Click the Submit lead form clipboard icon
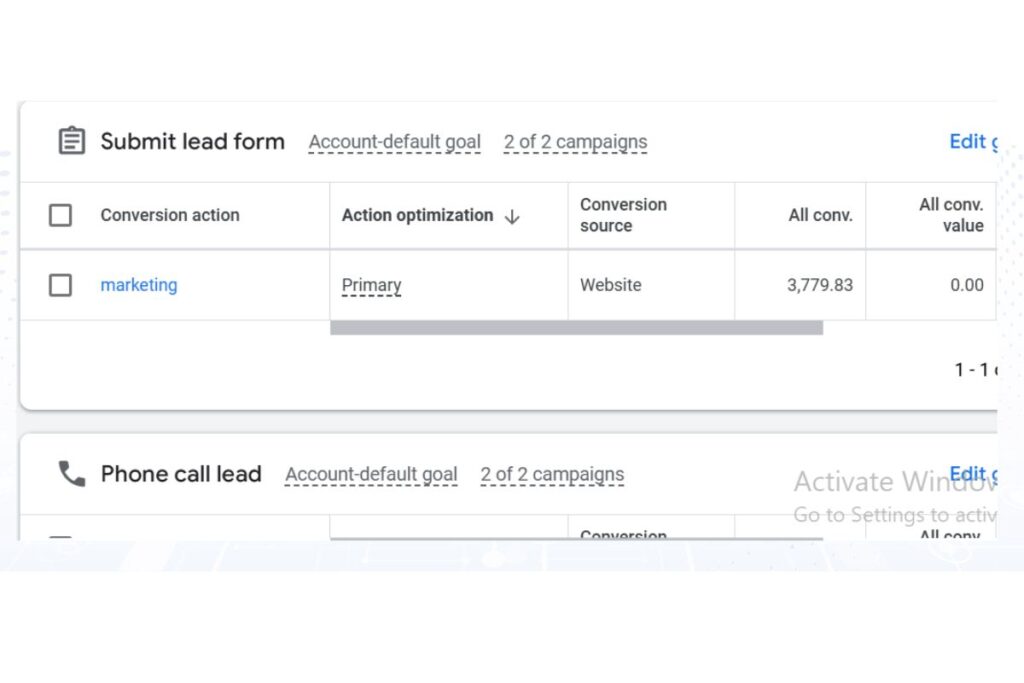1024x683 pixels. [72, 141]
